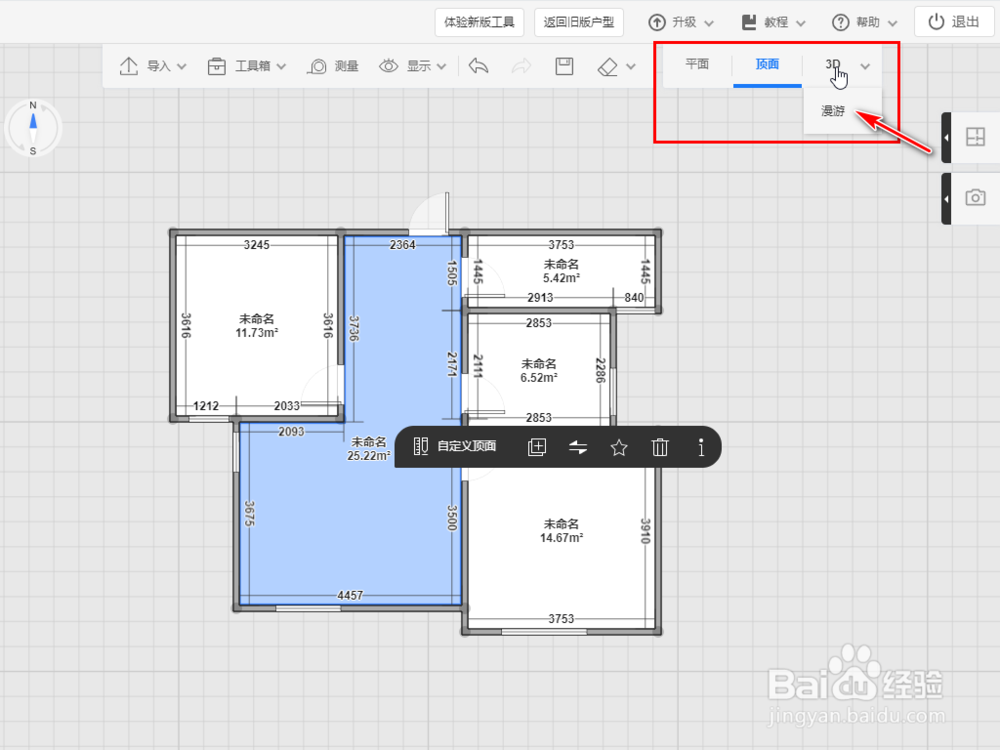
Task: Switch to the 平面 plan view tab
Action: [x=697, y=64]
